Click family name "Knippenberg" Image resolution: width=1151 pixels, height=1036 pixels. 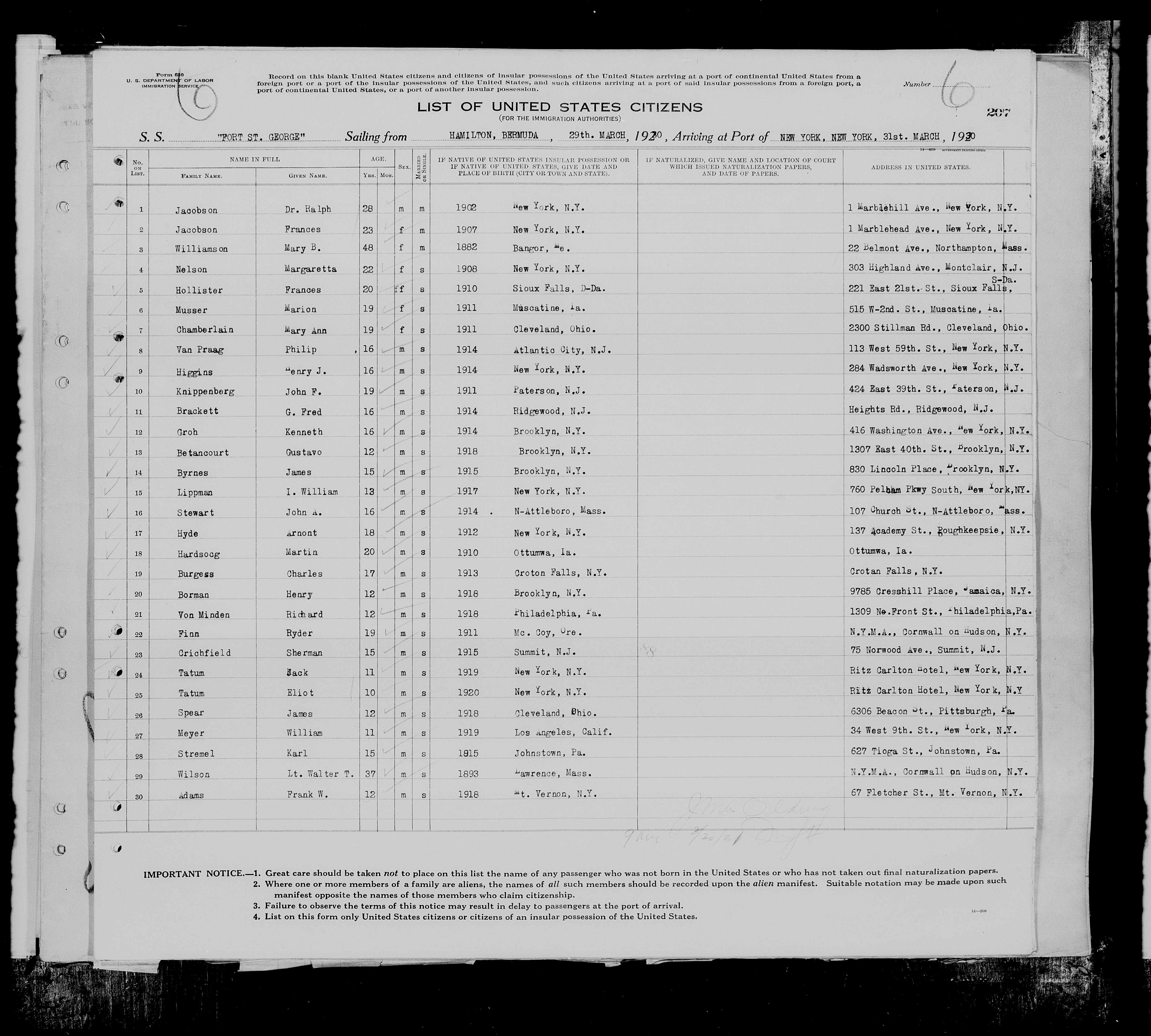click(x=205, y=392)
